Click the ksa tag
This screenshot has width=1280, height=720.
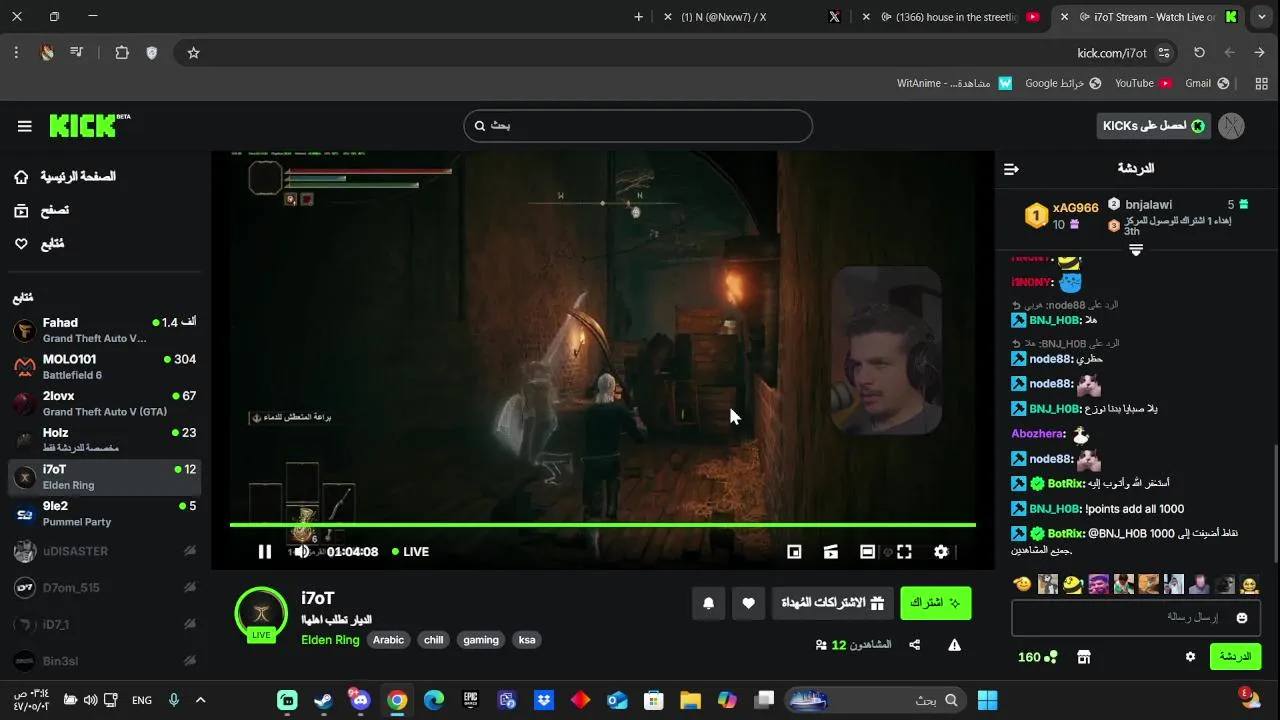[x=527, y=640]
